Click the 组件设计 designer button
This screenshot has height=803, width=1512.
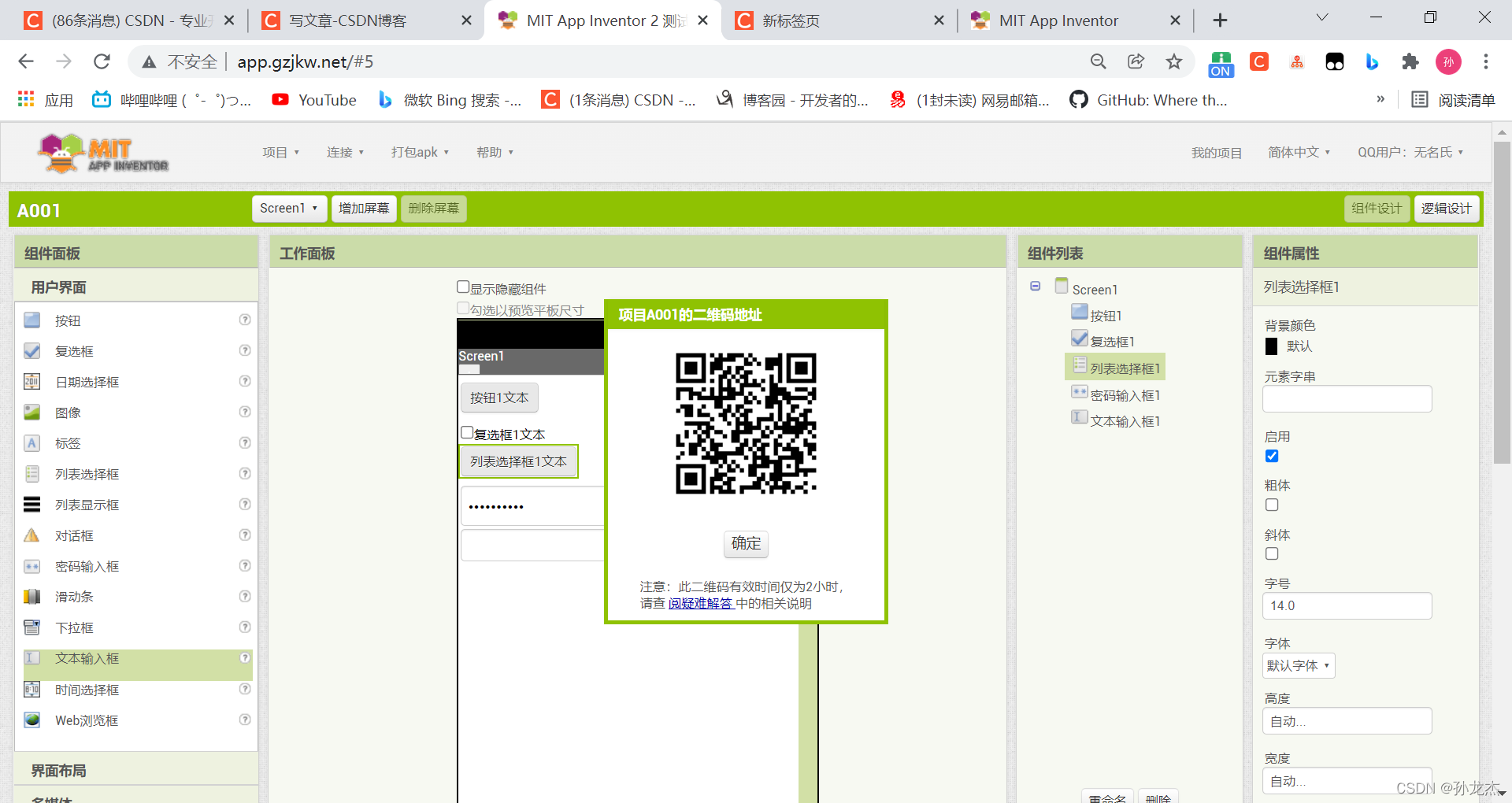coord(1377,209)
